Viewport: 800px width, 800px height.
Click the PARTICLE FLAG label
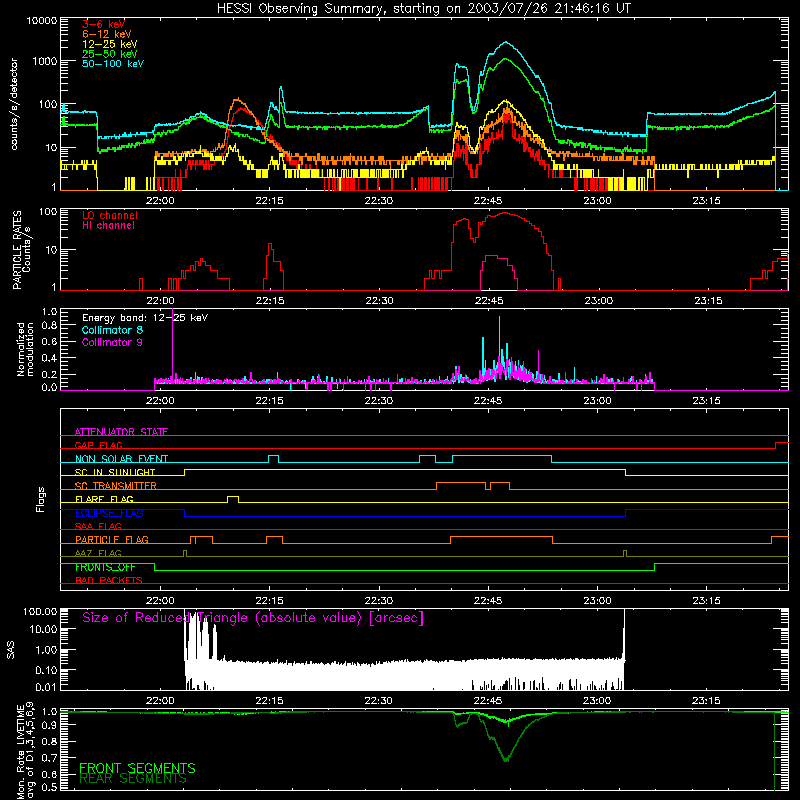(x=112, y=539)
